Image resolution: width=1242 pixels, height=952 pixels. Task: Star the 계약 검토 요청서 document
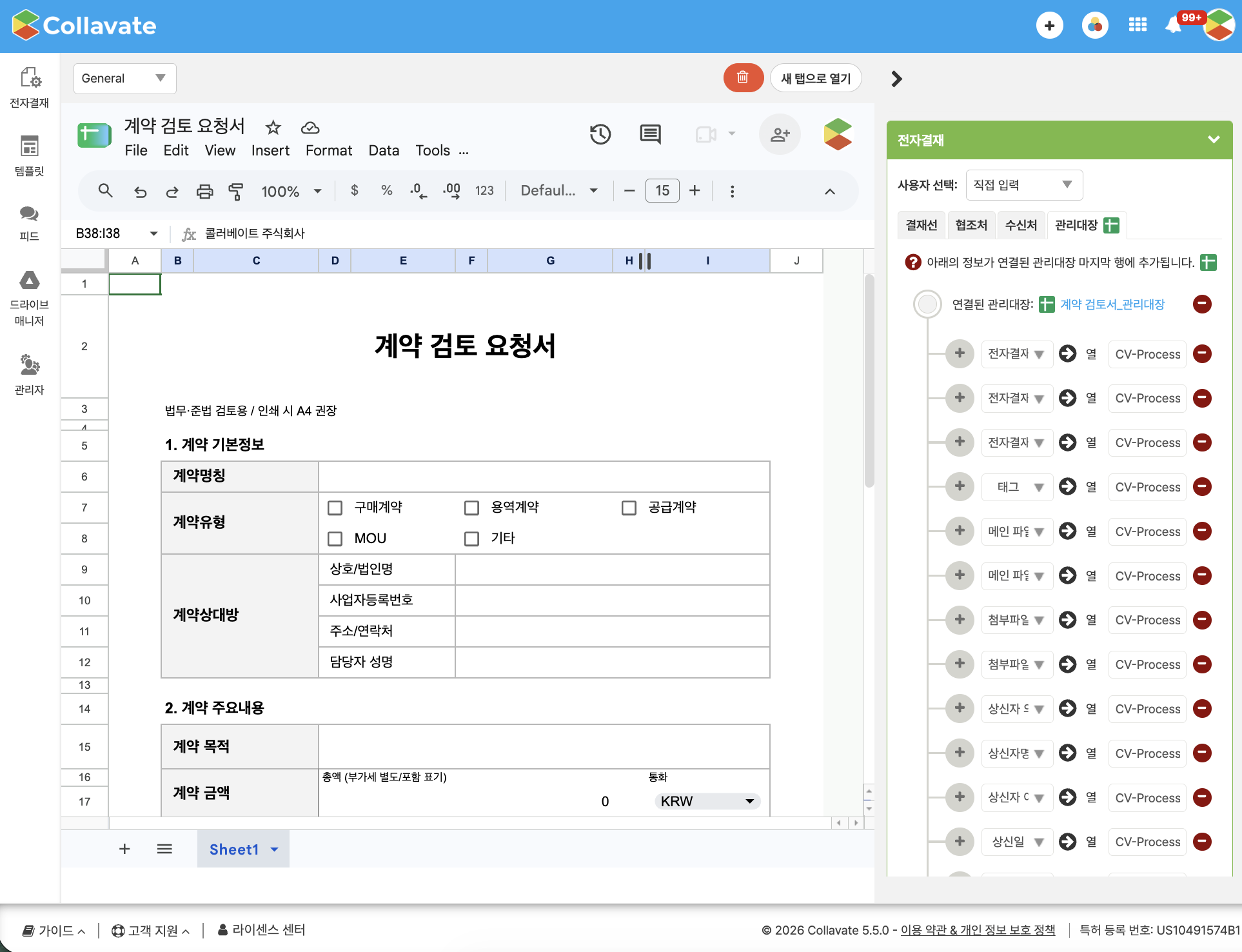click(x=273, y=127)
